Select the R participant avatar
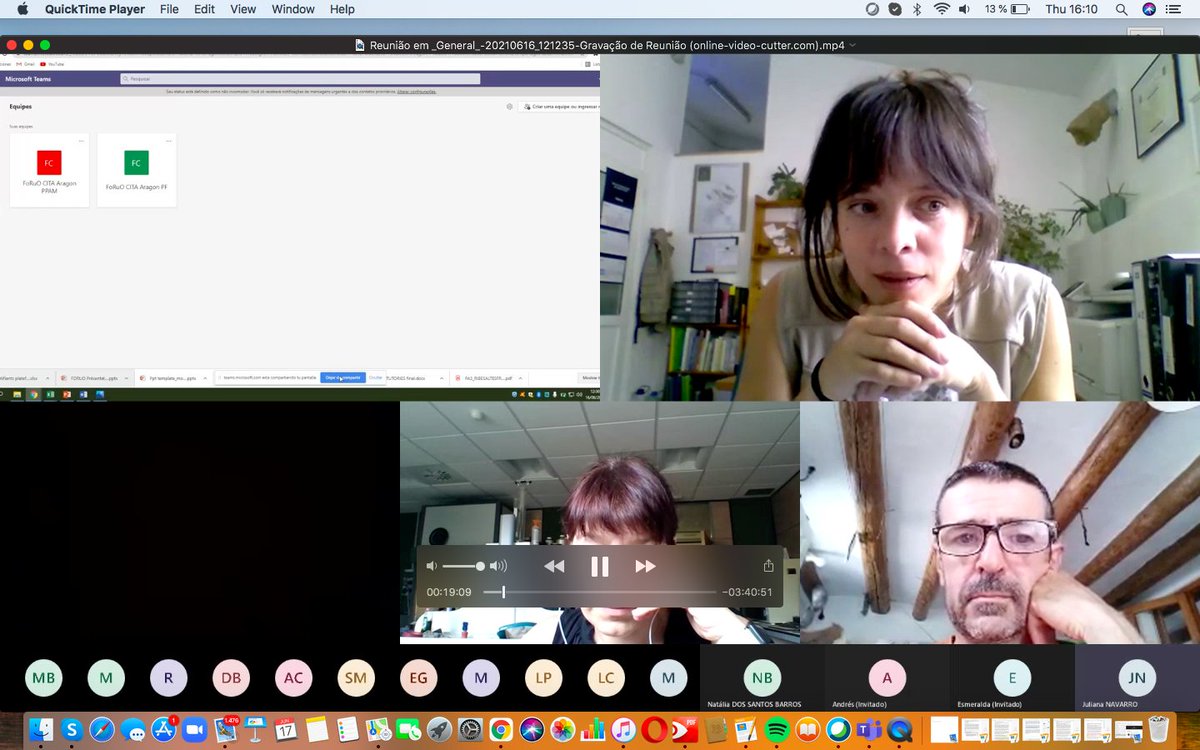This screenshot has height=750, width=1200. point(168,678)
